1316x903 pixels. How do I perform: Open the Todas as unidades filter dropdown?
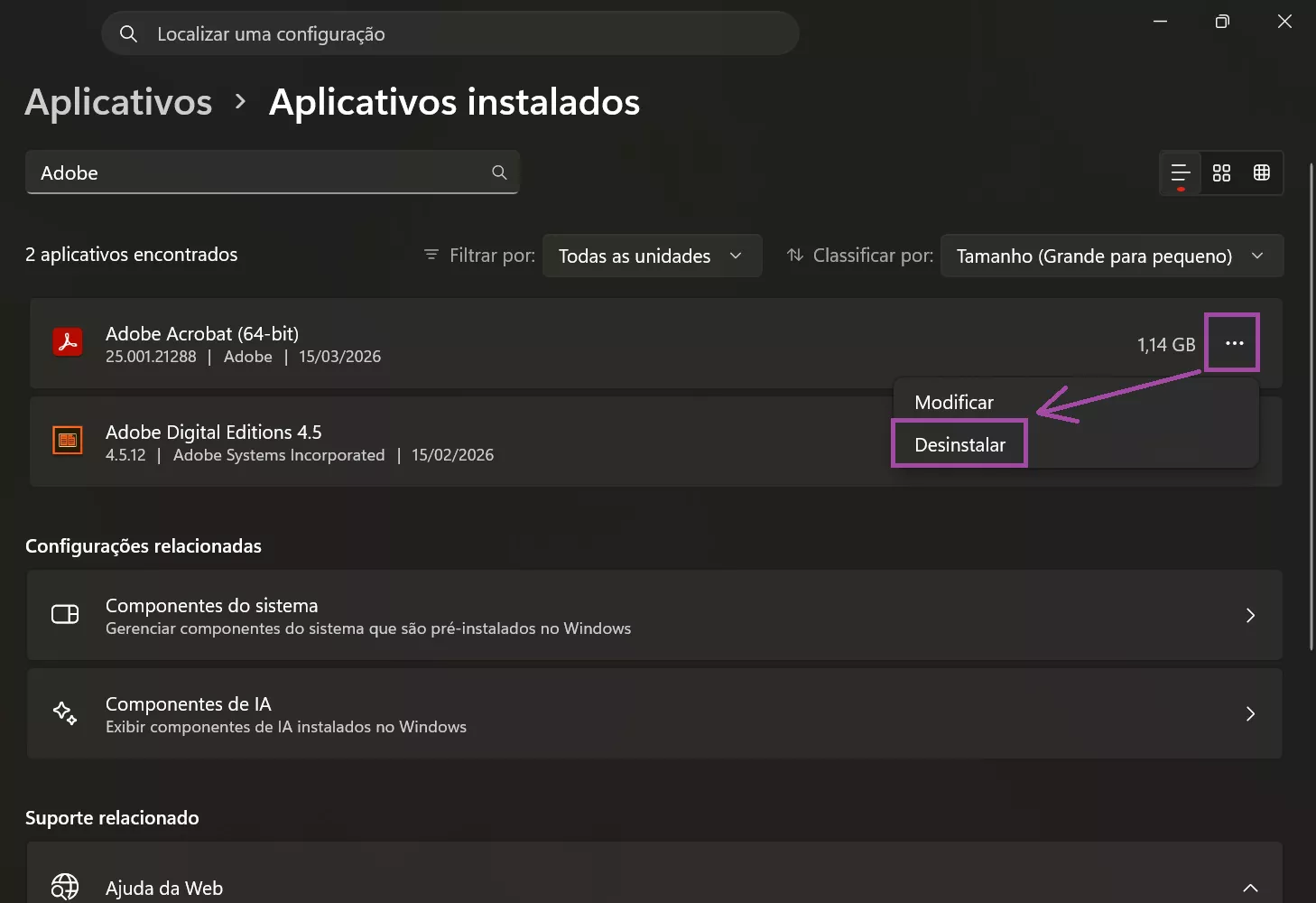[x=652, y=256]
